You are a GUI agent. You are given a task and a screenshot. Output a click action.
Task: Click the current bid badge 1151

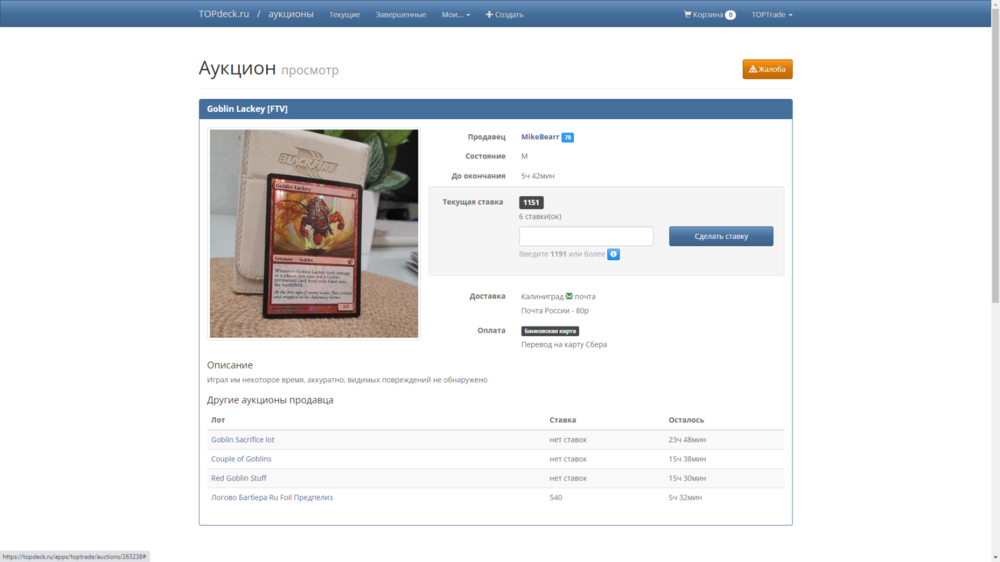[531, 202]
